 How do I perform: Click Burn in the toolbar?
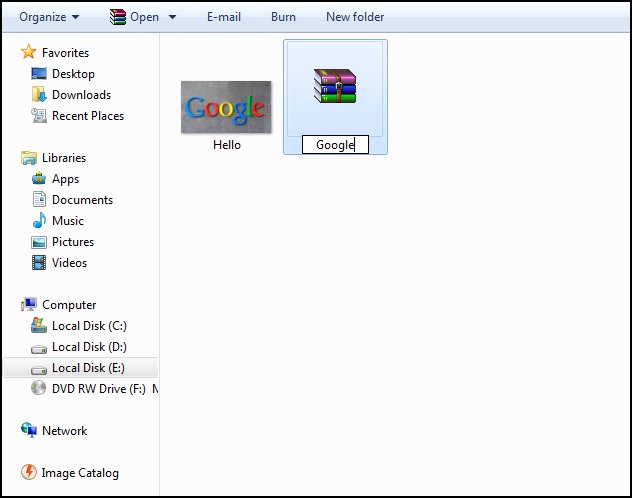tap(283, 17)
